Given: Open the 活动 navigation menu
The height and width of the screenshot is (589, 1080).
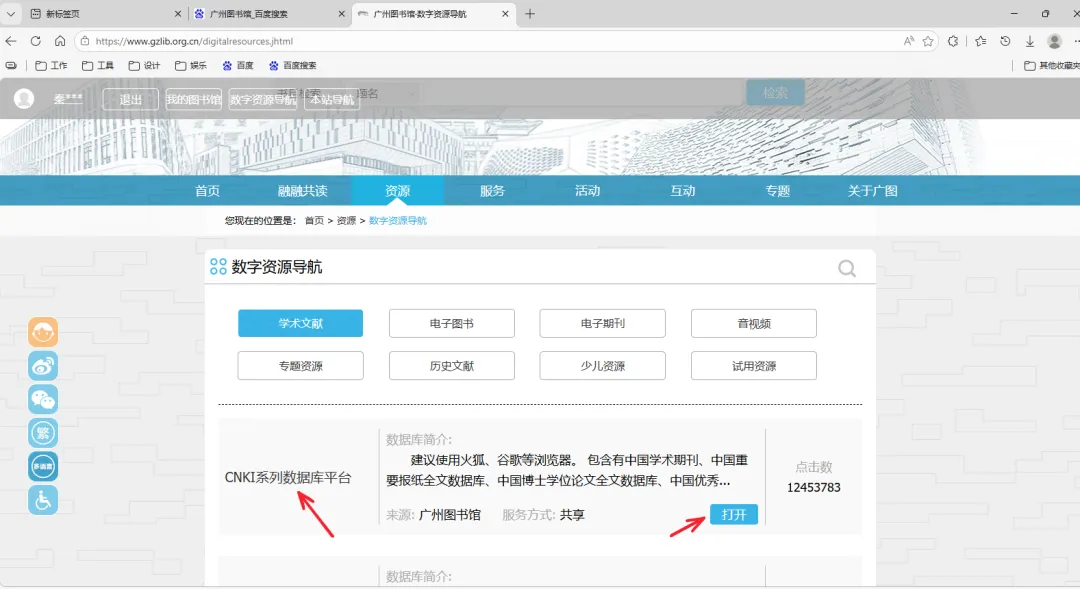Looking at the screenshot, I should [x=588, y=191].
